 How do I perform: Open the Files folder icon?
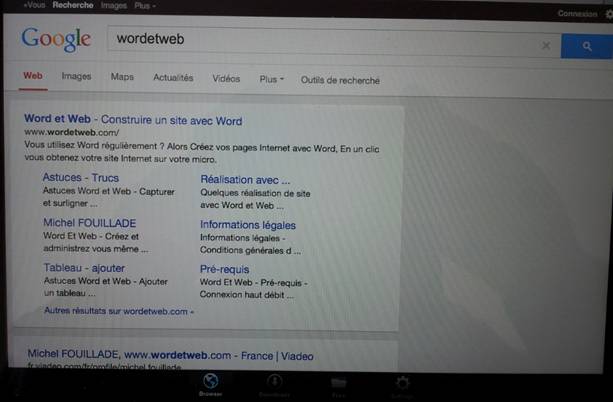point(339,383)
